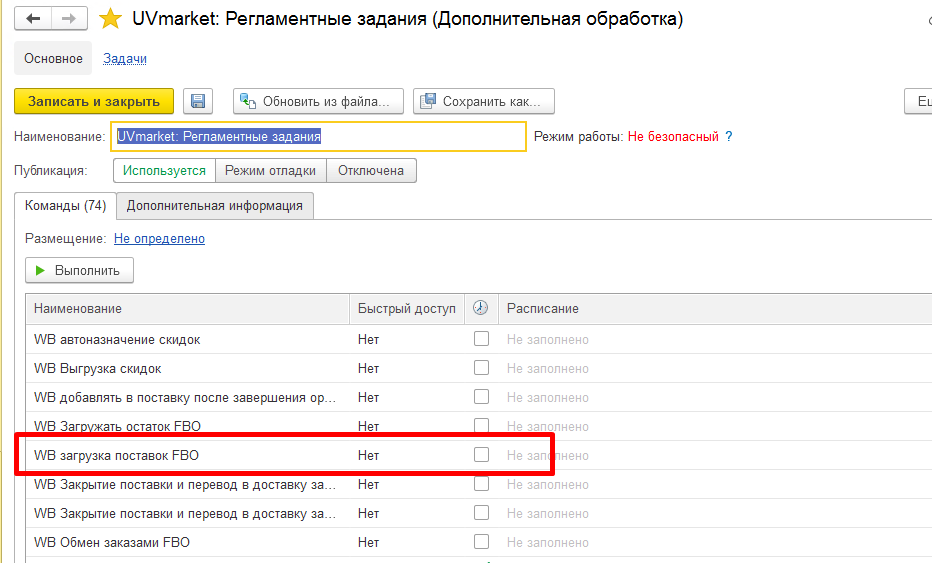This screenshot has height=563, width=932.
Task: Switch to Дополнительная информация tab
Action: 215,206
